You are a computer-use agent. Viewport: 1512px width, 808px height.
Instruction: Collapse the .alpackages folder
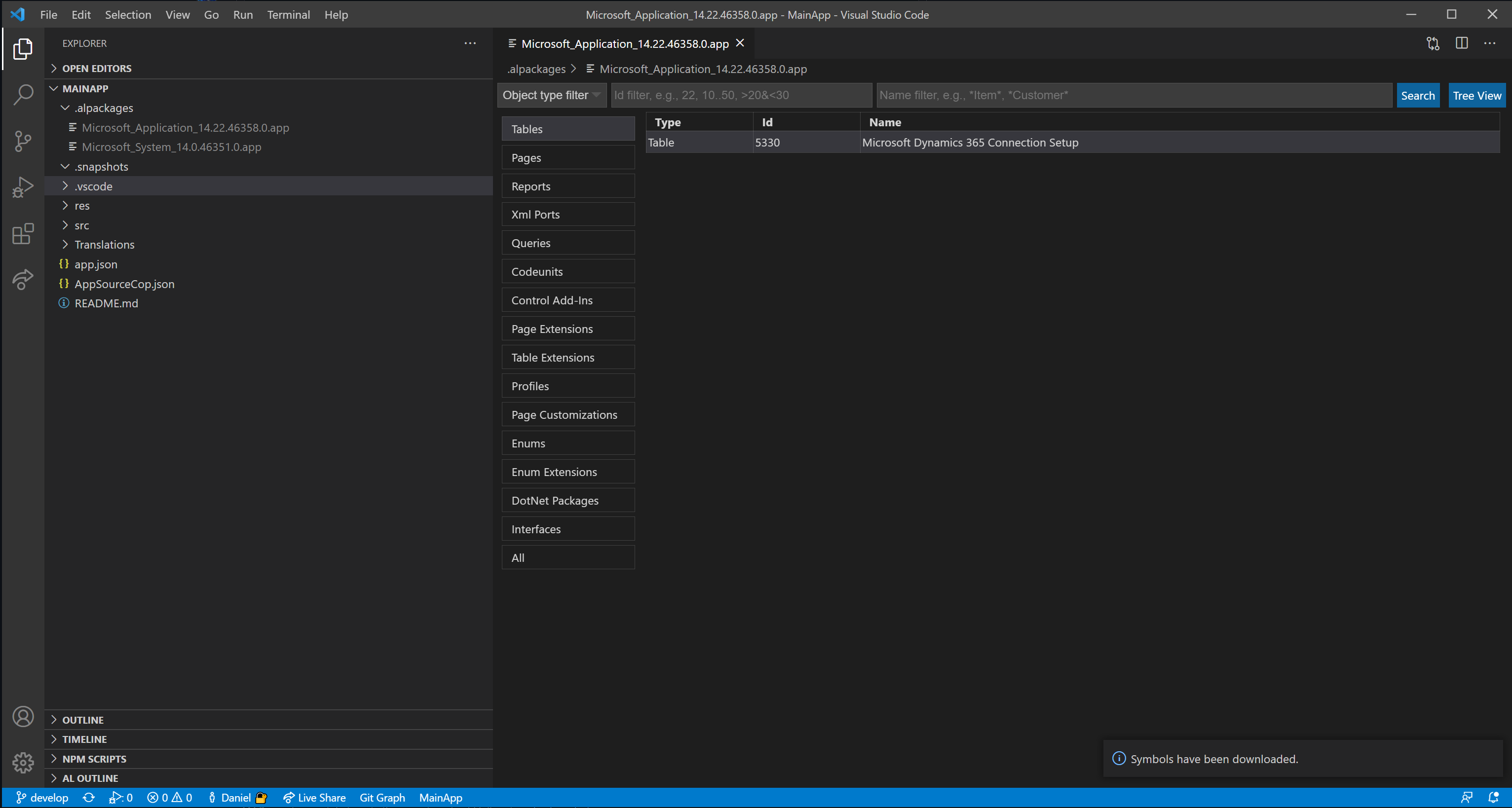tap(65, 108)
